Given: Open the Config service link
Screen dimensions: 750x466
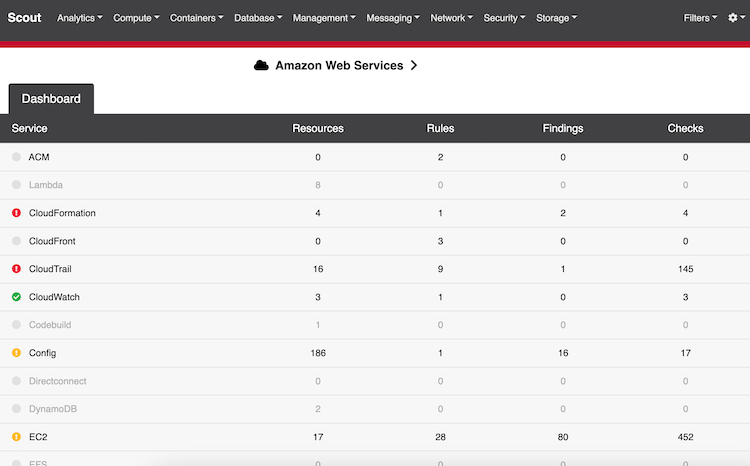Looking at the screenshot, I should tap(42, 353).
